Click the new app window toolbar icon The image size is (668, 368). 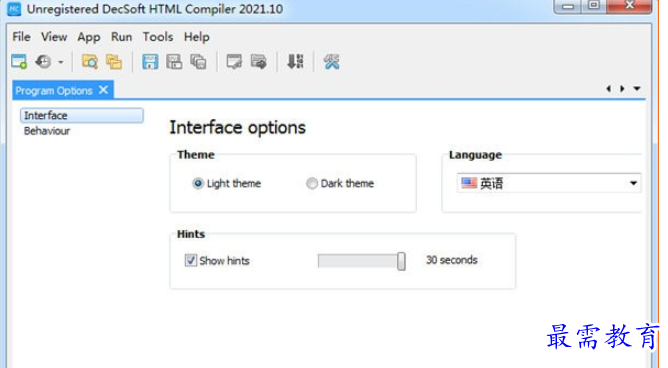point(19,62)
